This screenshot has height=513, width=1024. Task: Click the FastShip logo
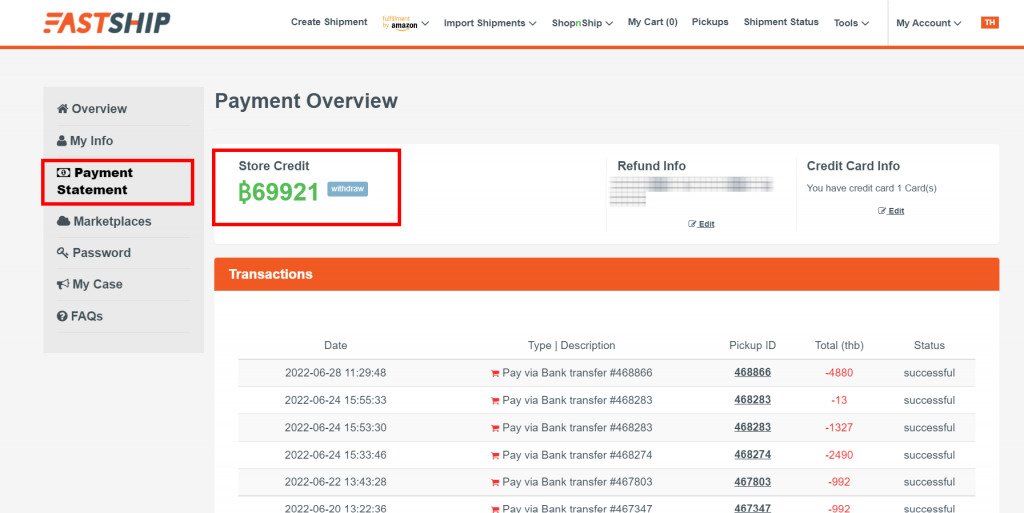(x=107, y=23)
